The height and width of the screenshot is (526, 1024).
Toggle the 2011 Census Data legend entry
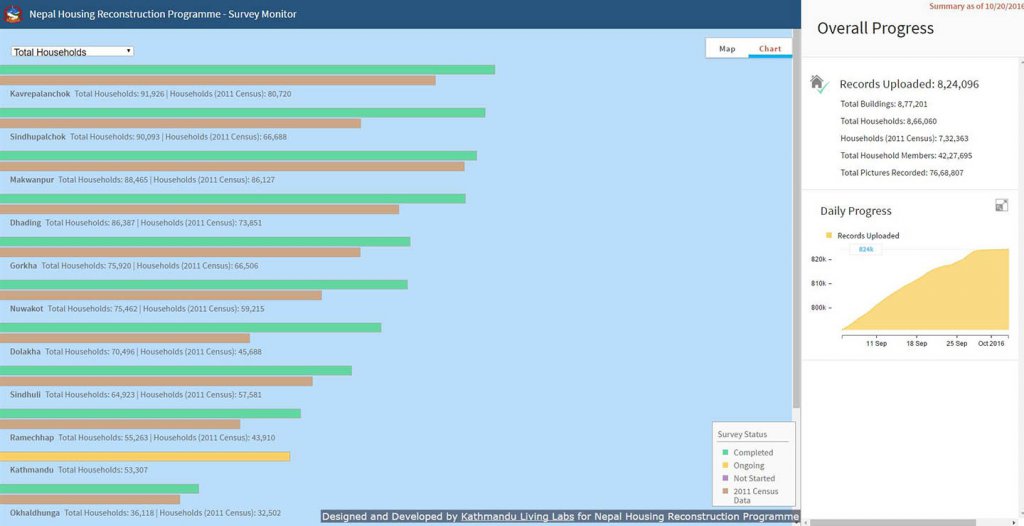point(751,495)
